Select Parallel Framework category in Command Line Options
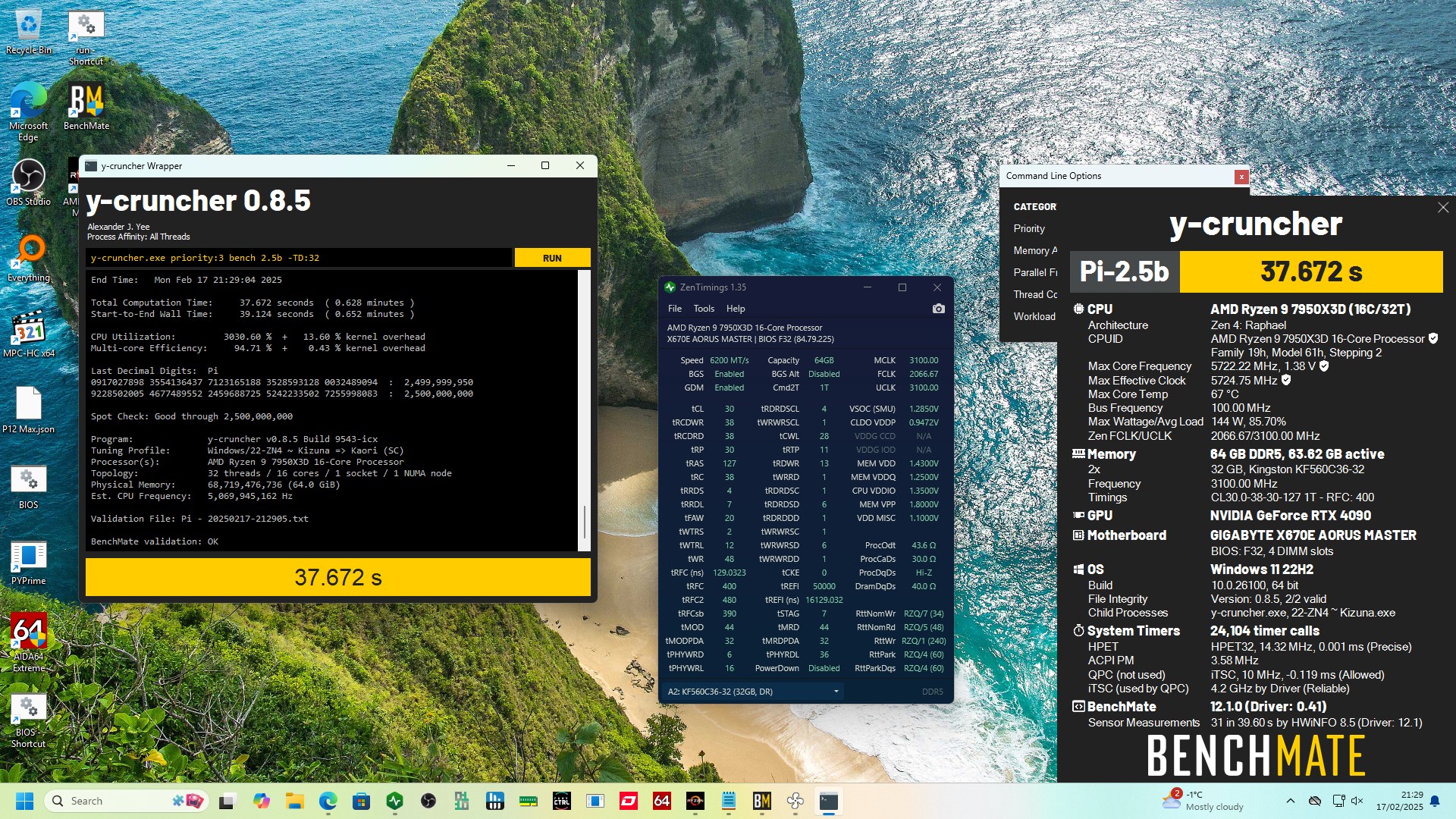This screenshot has height=819, width=1456. click(x=1035, y=272)
